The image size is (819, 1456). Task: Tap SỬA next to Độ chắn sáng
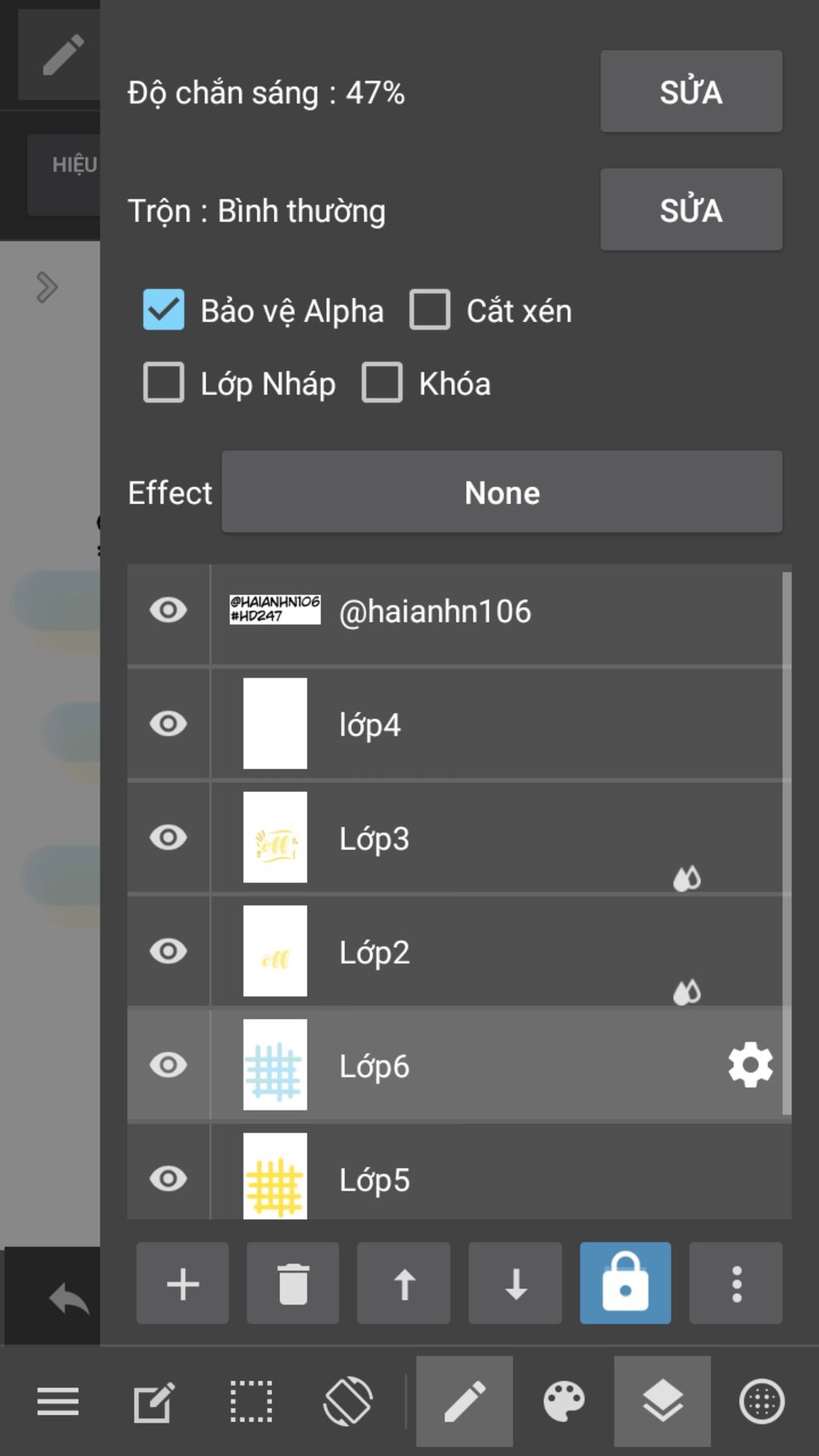691,91
